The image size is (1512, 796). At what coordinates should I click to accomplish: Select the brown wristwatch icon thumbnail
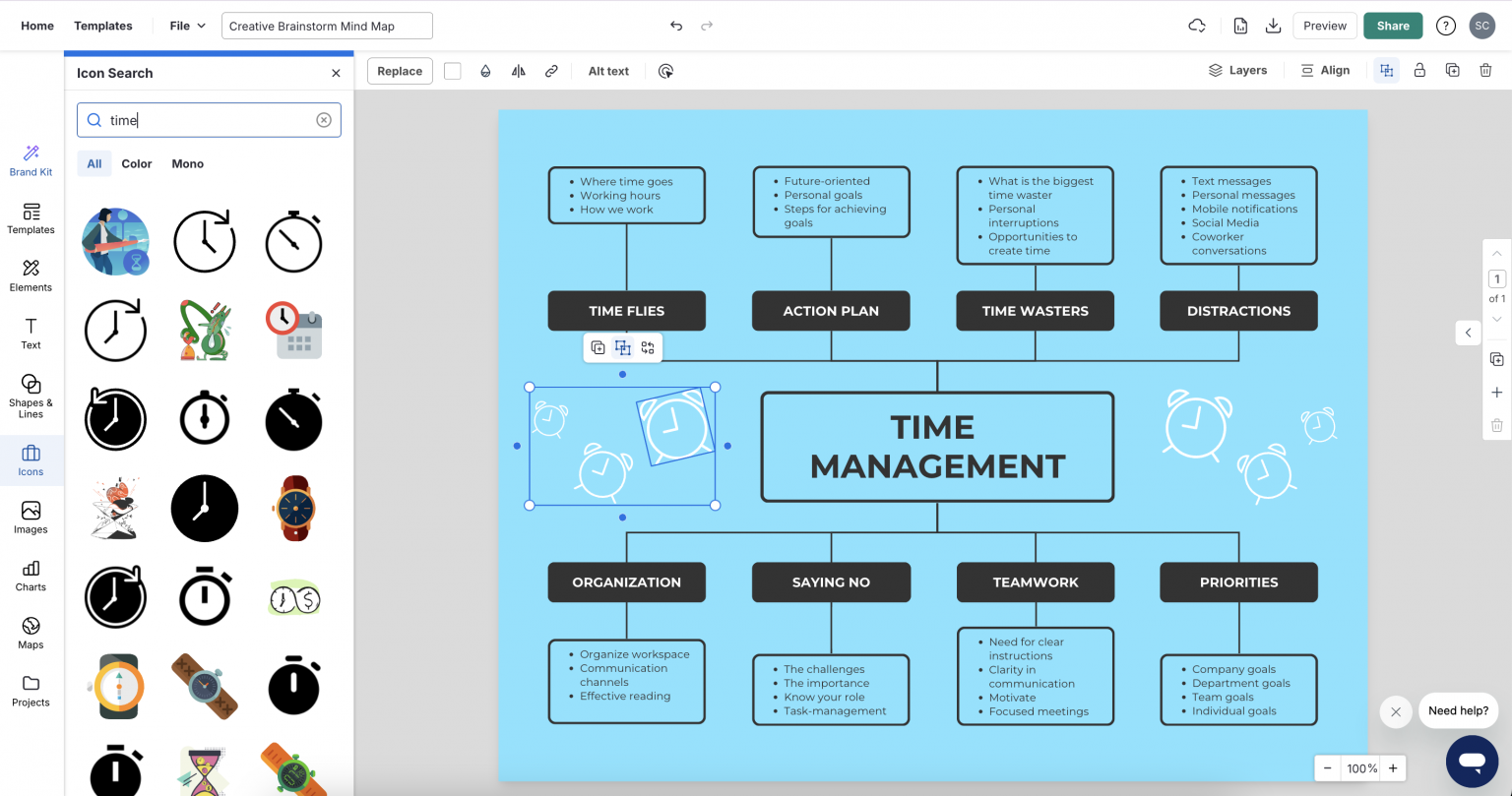294,509
